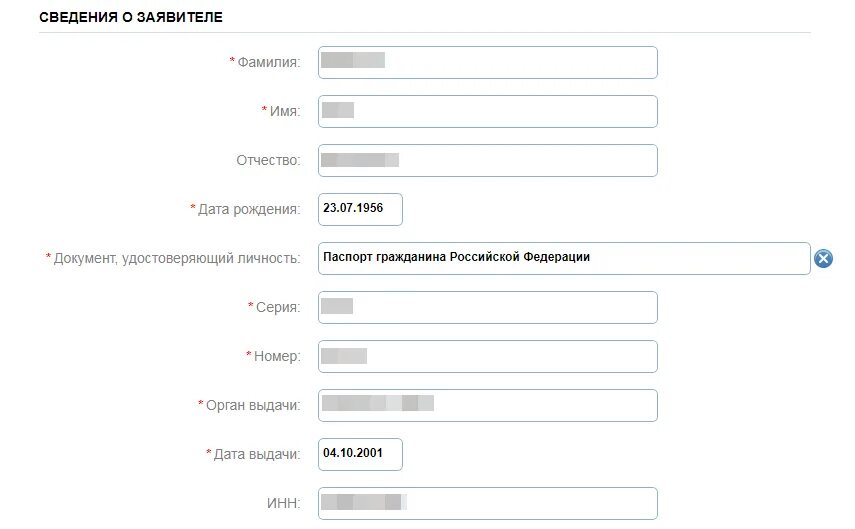Click the Серия input field

tap(487, 308)
